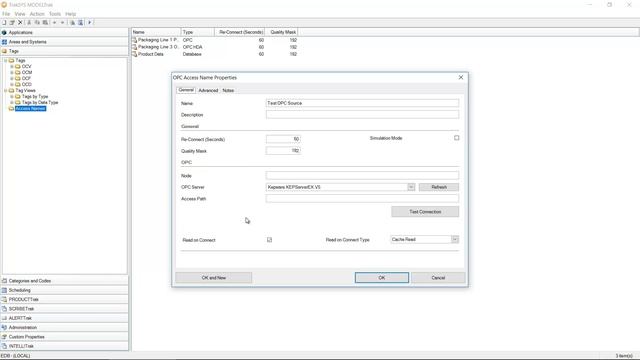This screenshot has width=640, height=360.
Task: Expand the OCD tree node
Action: pos(12,84)
